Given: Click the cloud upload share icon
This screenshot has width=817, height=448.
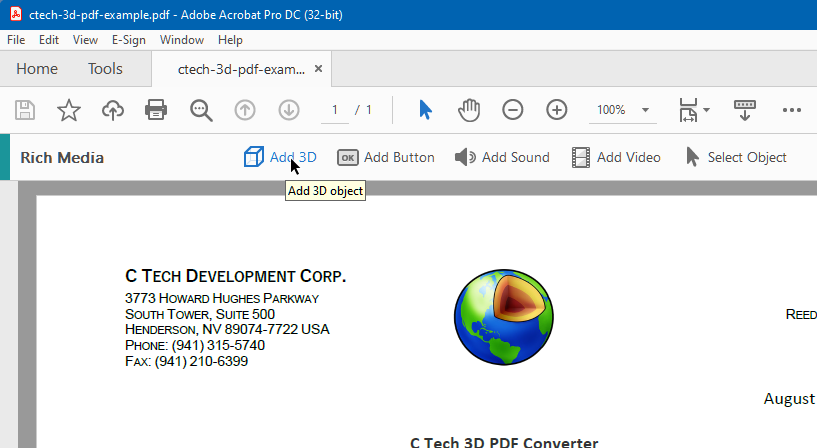Looking at the screenshot, I should click(x=113, y=110).
